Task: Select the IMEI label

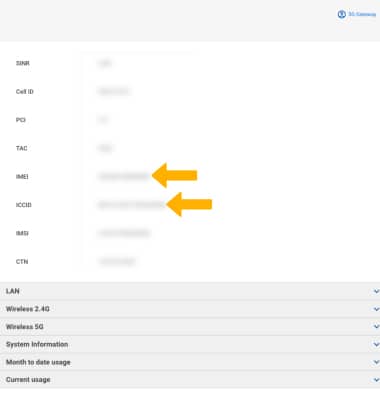Action: pos(22,176)
